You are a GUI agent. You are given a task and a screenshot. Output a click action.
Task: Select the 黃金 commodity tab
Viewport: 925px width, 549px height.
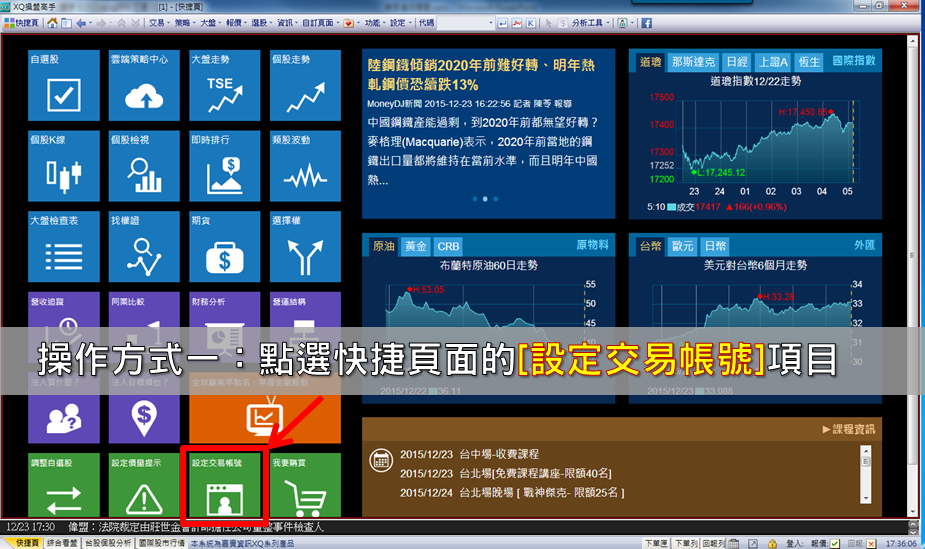point(415,246)
